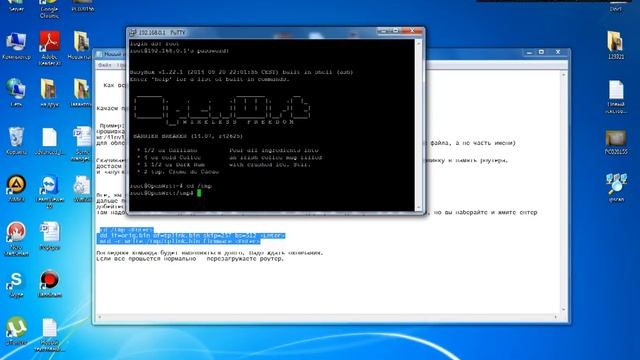The image size is (640, 360).
Task: Click highlighted 'cd /tmp' line in Notepad
Action: coord(126,230)
